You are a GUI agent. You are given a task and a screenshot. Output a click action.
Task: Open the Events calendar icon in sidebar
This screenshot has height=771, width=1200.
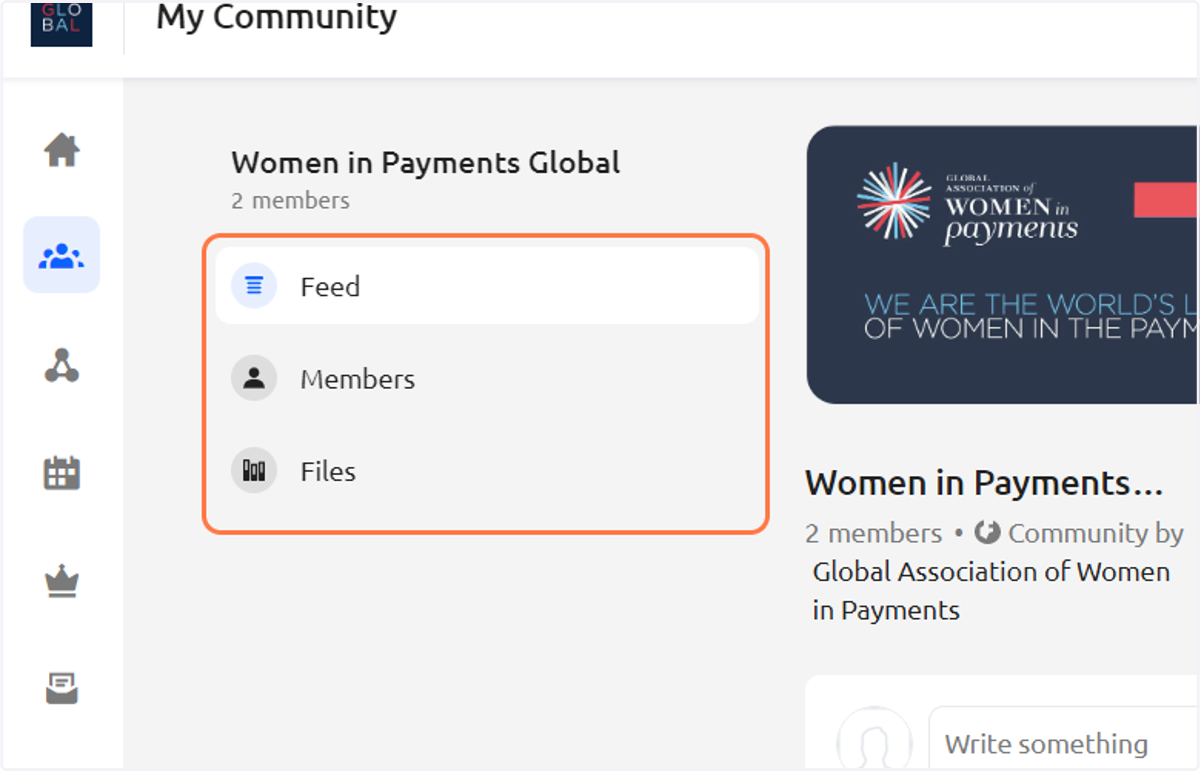point(62,472)
